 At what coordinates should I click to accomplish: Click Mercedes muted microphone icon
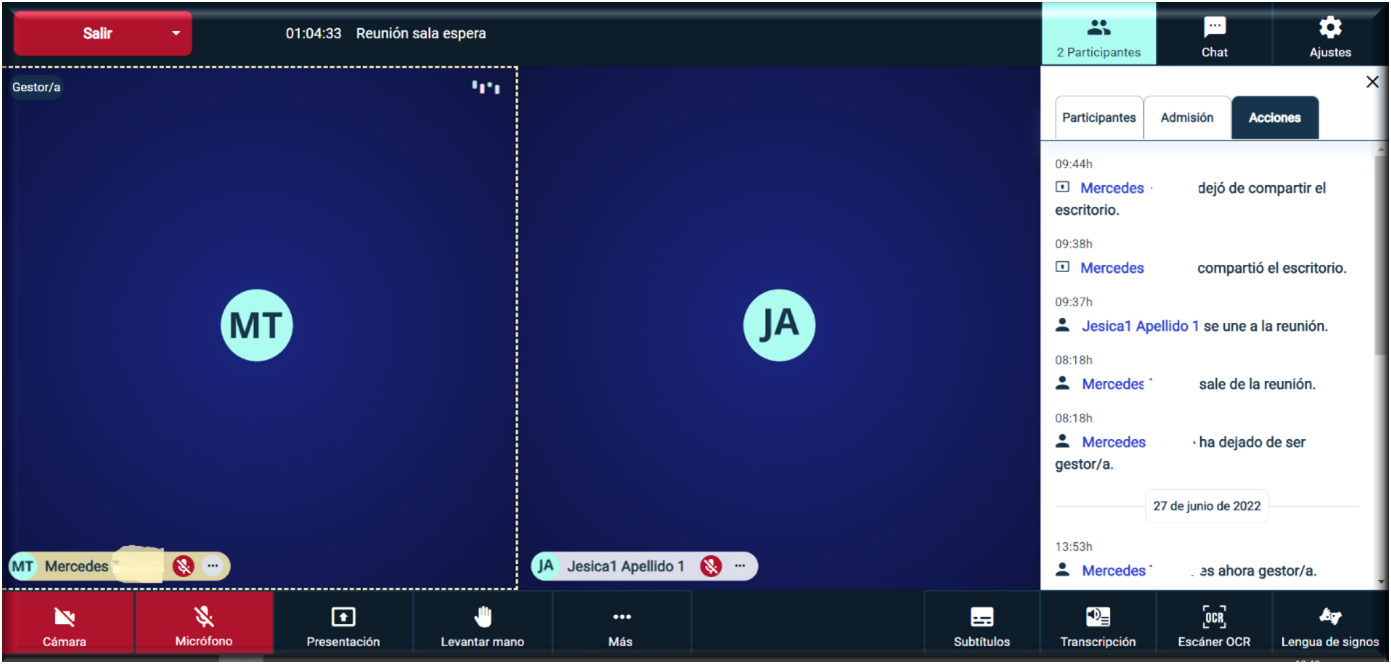point(183,566)
